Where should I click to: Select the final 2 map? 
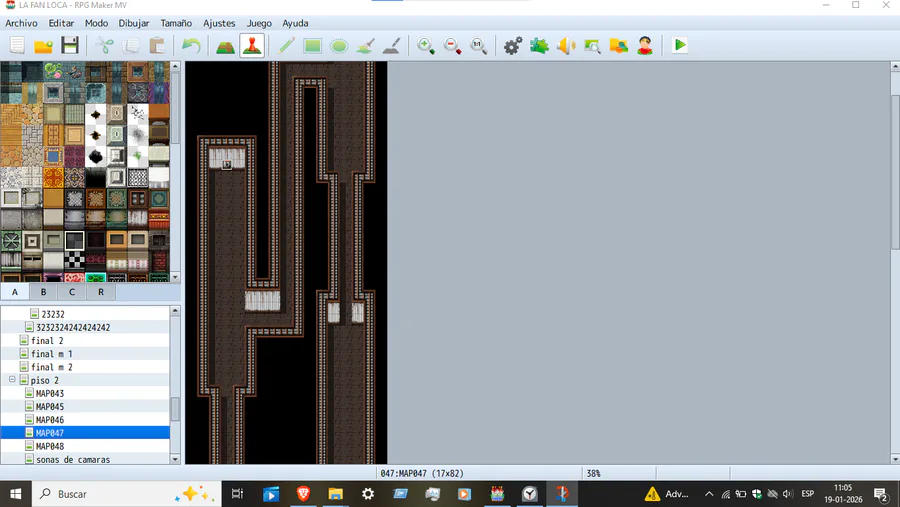(47, 340)
